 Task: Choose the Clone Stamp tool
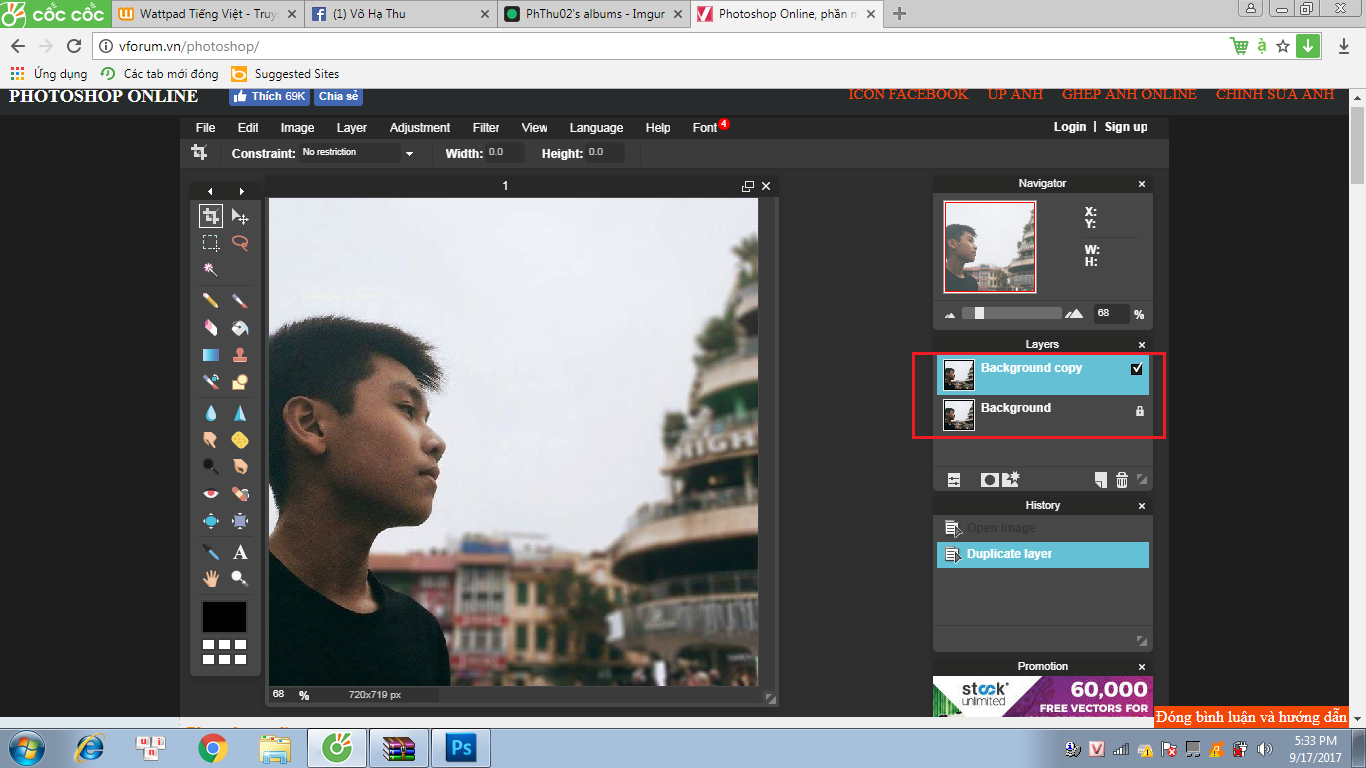(240, 355)
